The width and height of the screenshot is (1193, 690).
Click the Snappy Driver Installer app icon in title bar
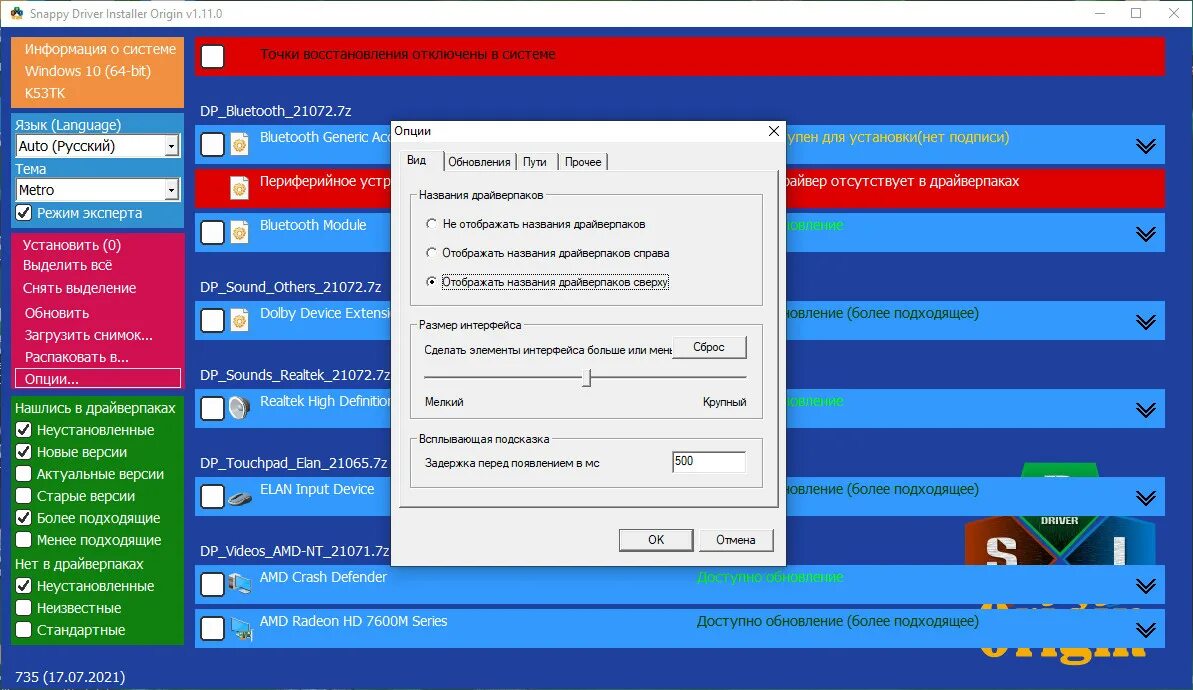(x=16, y=13)
